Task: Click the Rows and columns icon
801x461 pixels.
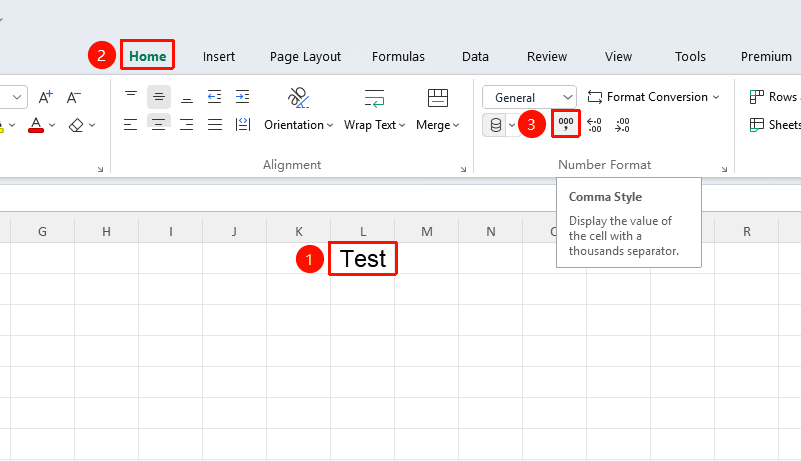Action: point(757,97)
